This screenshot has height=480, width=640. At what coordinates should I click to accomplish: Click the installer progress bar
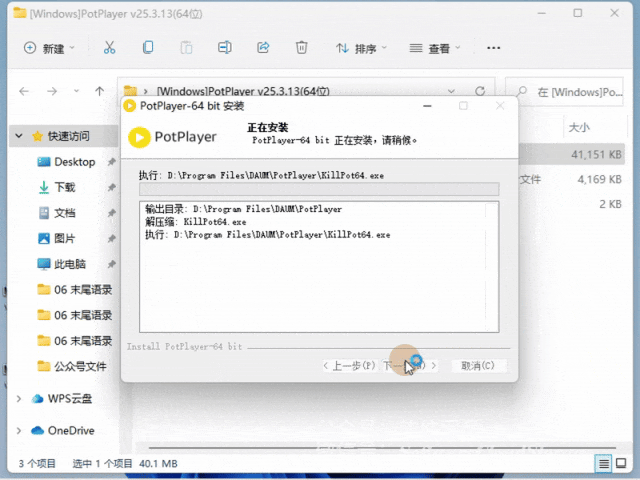click(319, 189)
